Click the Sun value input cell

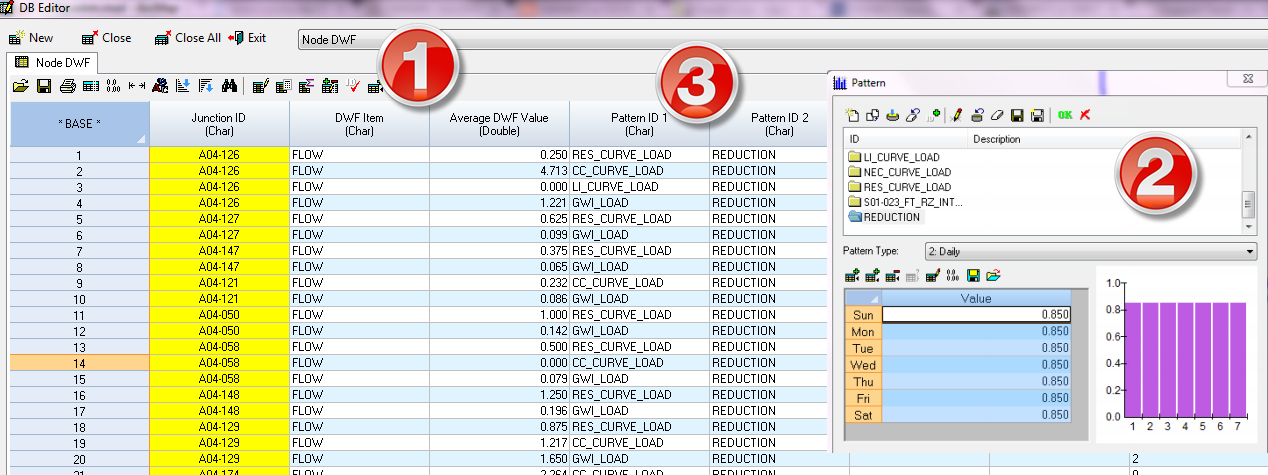point(976,314)
